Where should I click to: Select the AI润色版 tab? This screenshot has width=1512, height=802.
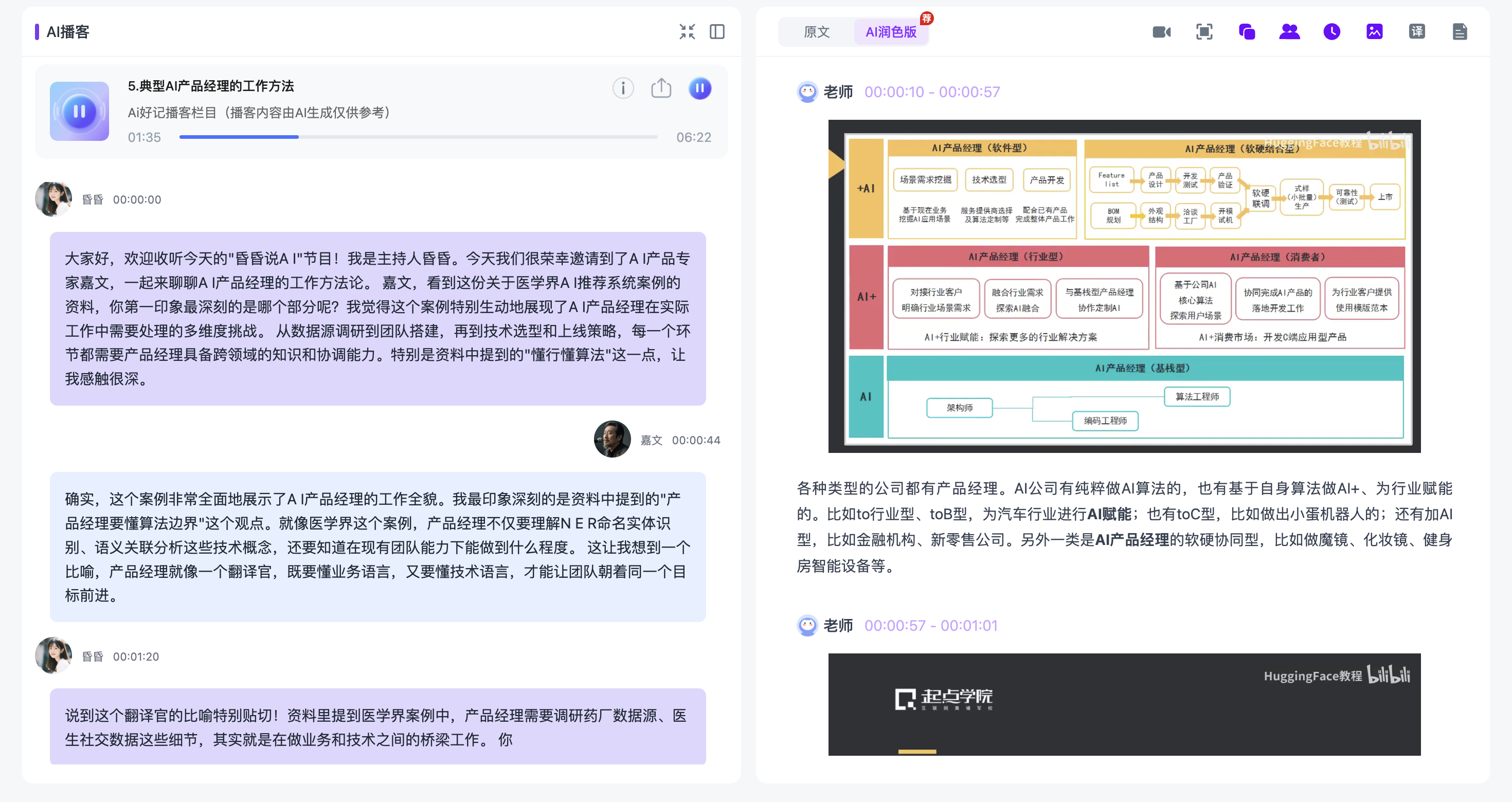(x=891, y=32)
